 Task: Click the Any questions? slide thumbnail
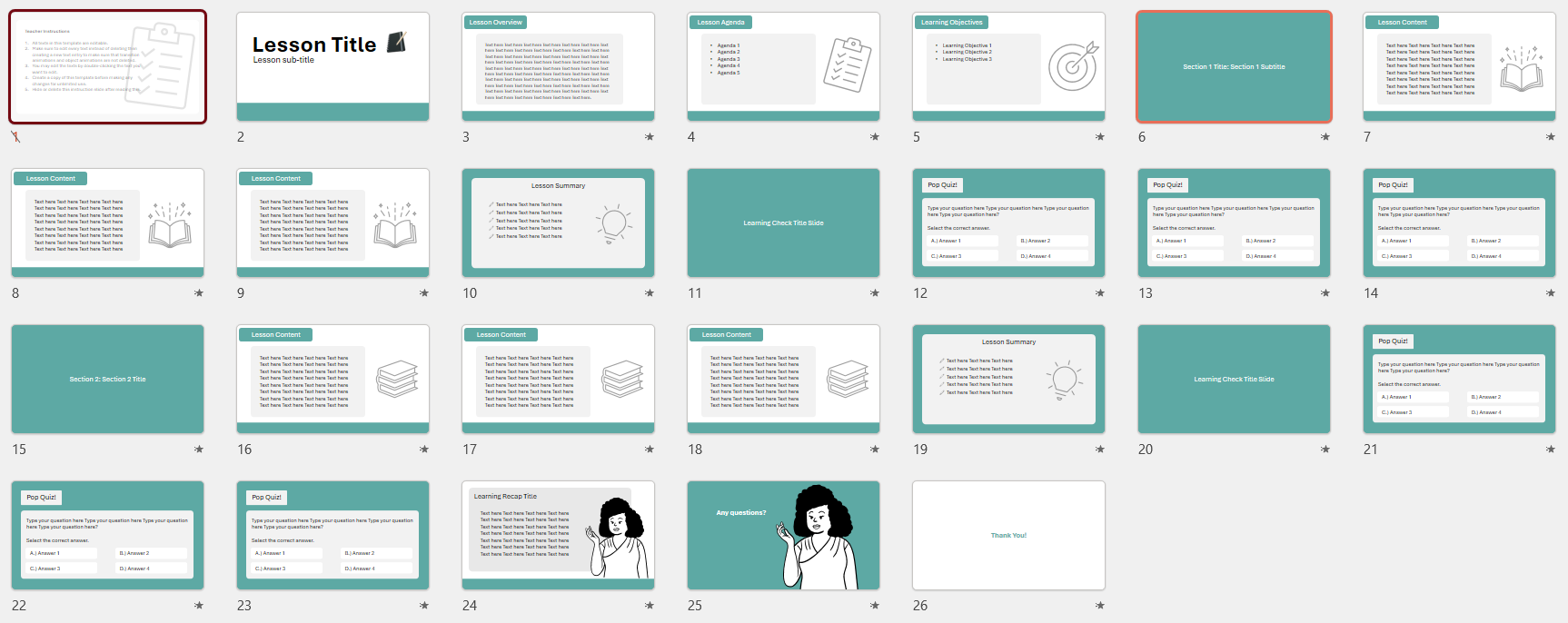(x=783, y=536)
